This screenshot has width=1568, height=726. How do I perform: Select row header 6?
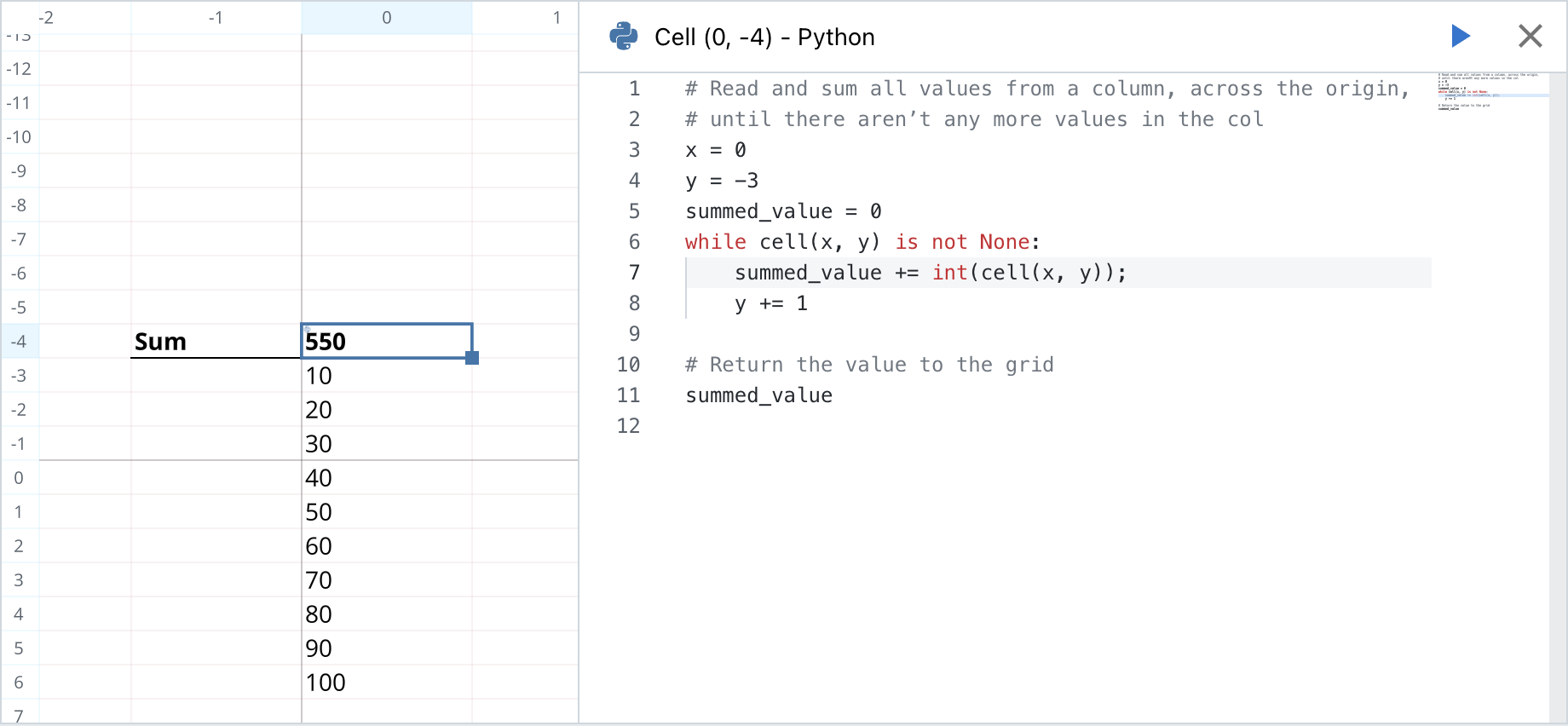[19, 682]
